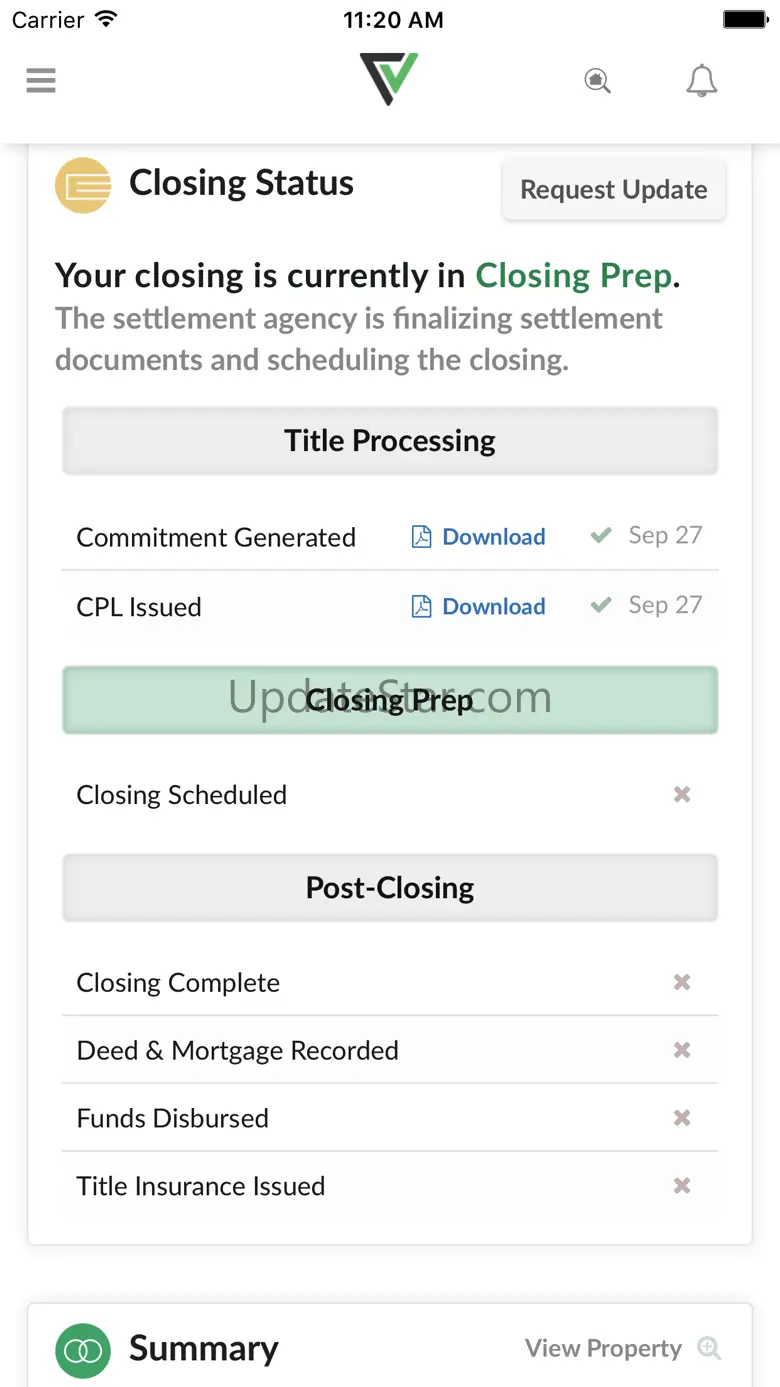Click the View Property magnifier icon

click(x=709, y=1348)
